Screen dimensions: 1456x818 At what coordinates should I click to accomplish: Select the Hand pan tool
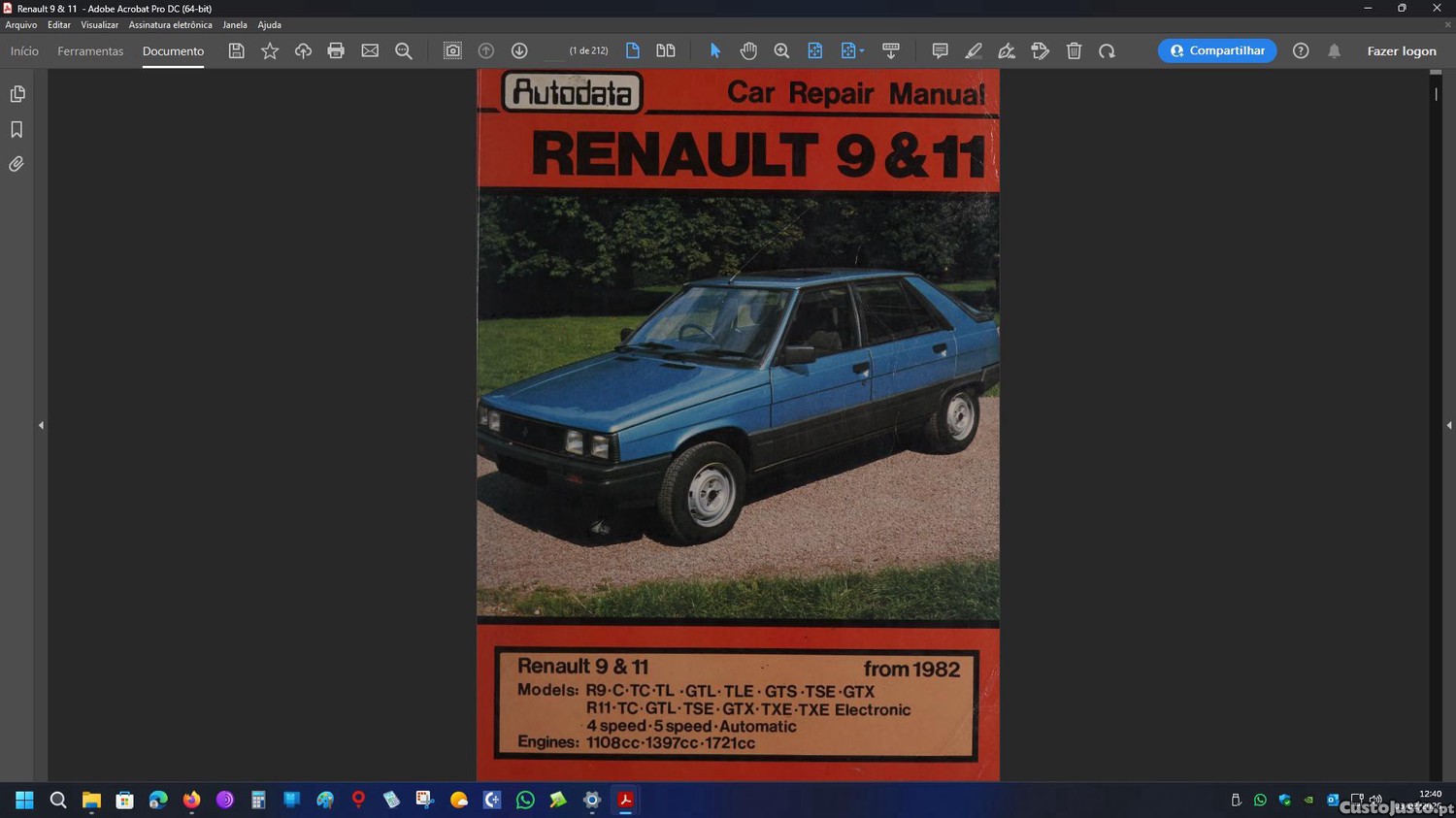(x=748, y=51)
